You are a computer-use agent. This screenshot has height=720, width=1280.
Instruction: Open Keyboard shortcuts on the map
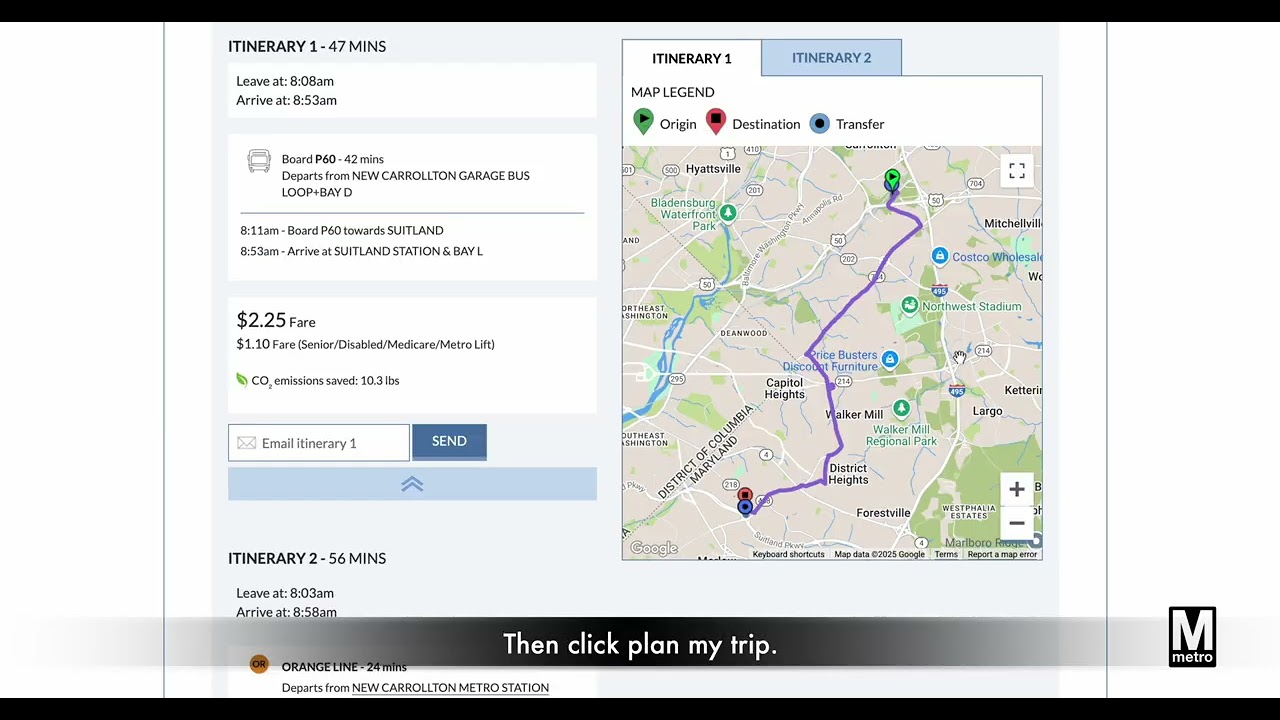point(788,554)
